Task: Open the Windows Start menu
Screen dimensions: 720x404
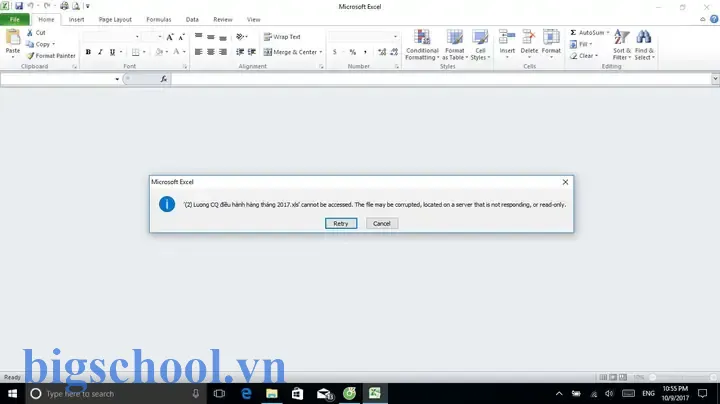Action: [12, 393]
